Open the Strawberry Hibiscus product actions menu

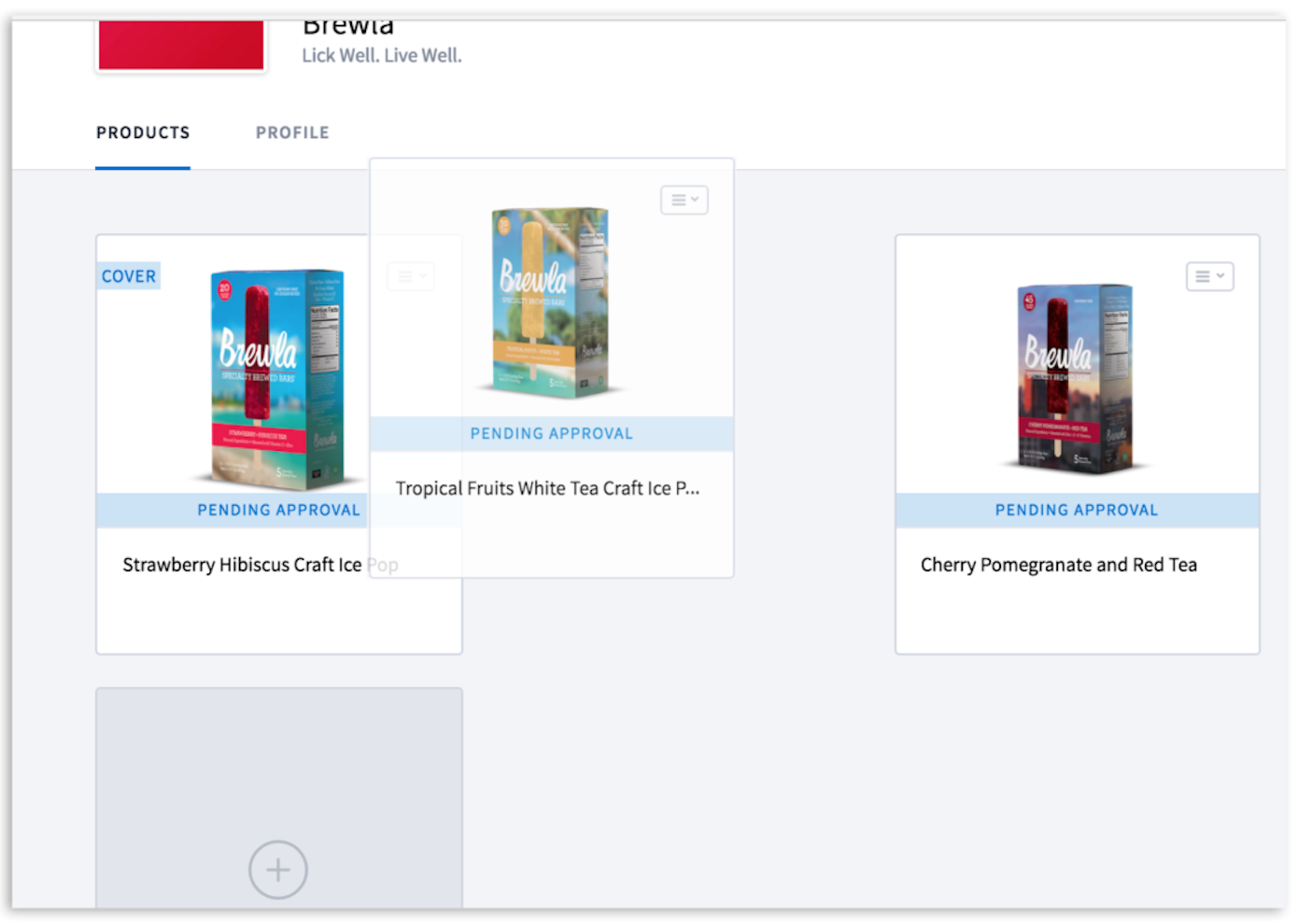click(410, 275)
